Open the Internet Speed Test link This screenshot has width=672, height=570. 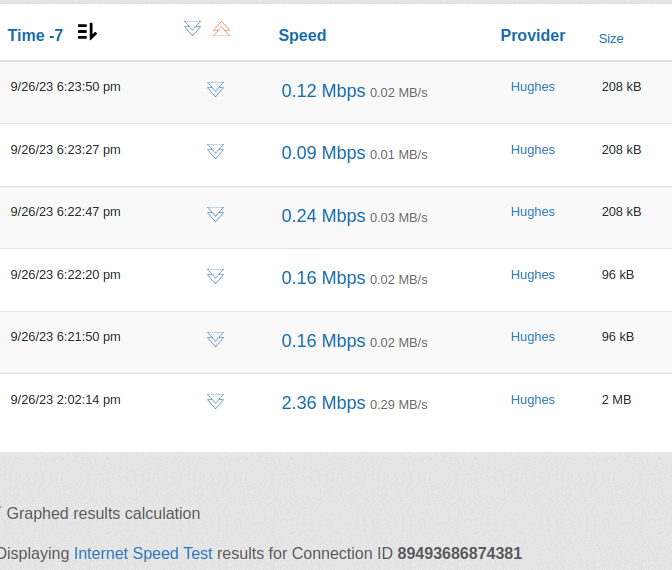143,553
